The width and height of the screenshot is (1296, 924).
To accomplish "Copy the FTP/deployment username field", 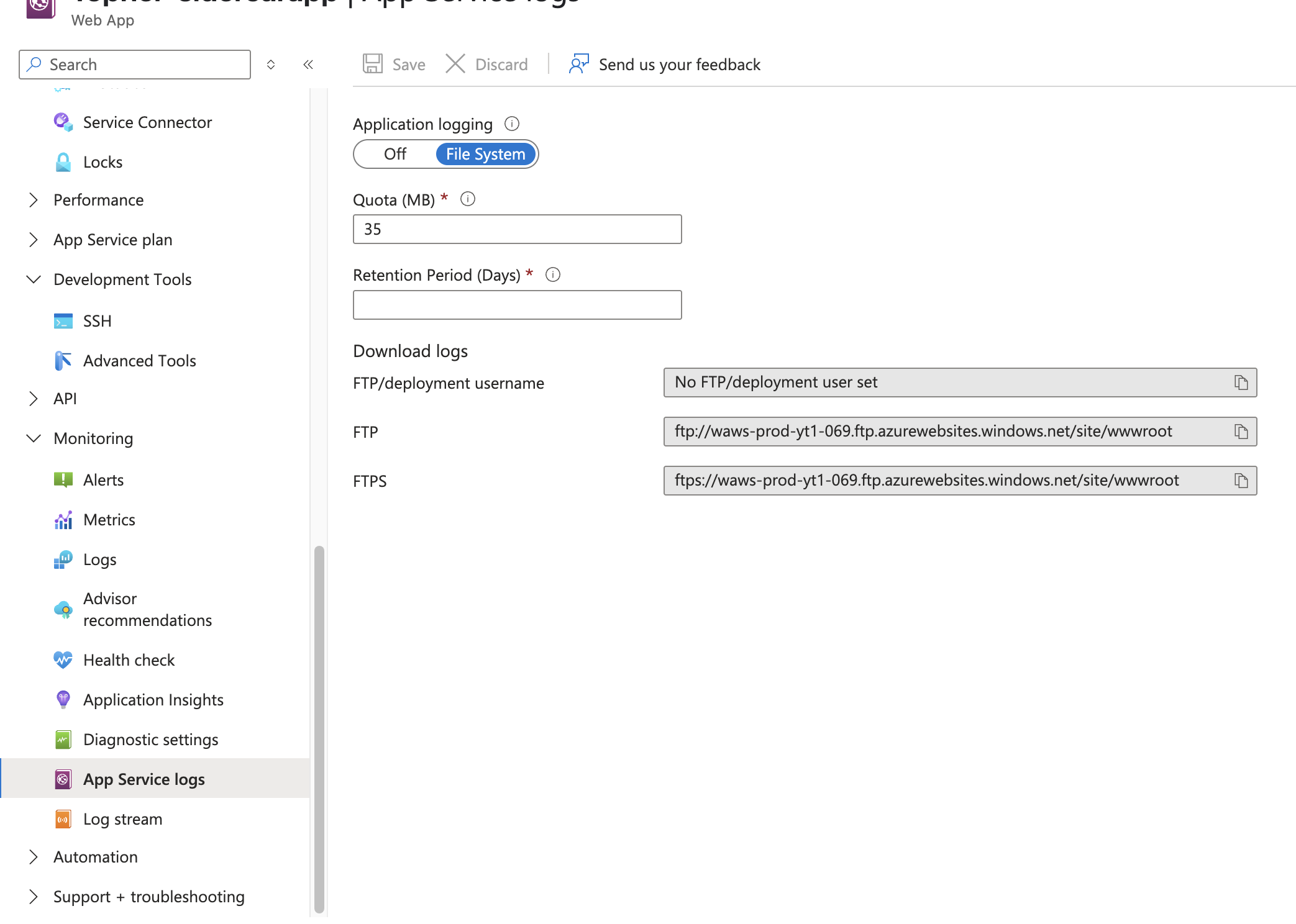I will point(1241,383).
